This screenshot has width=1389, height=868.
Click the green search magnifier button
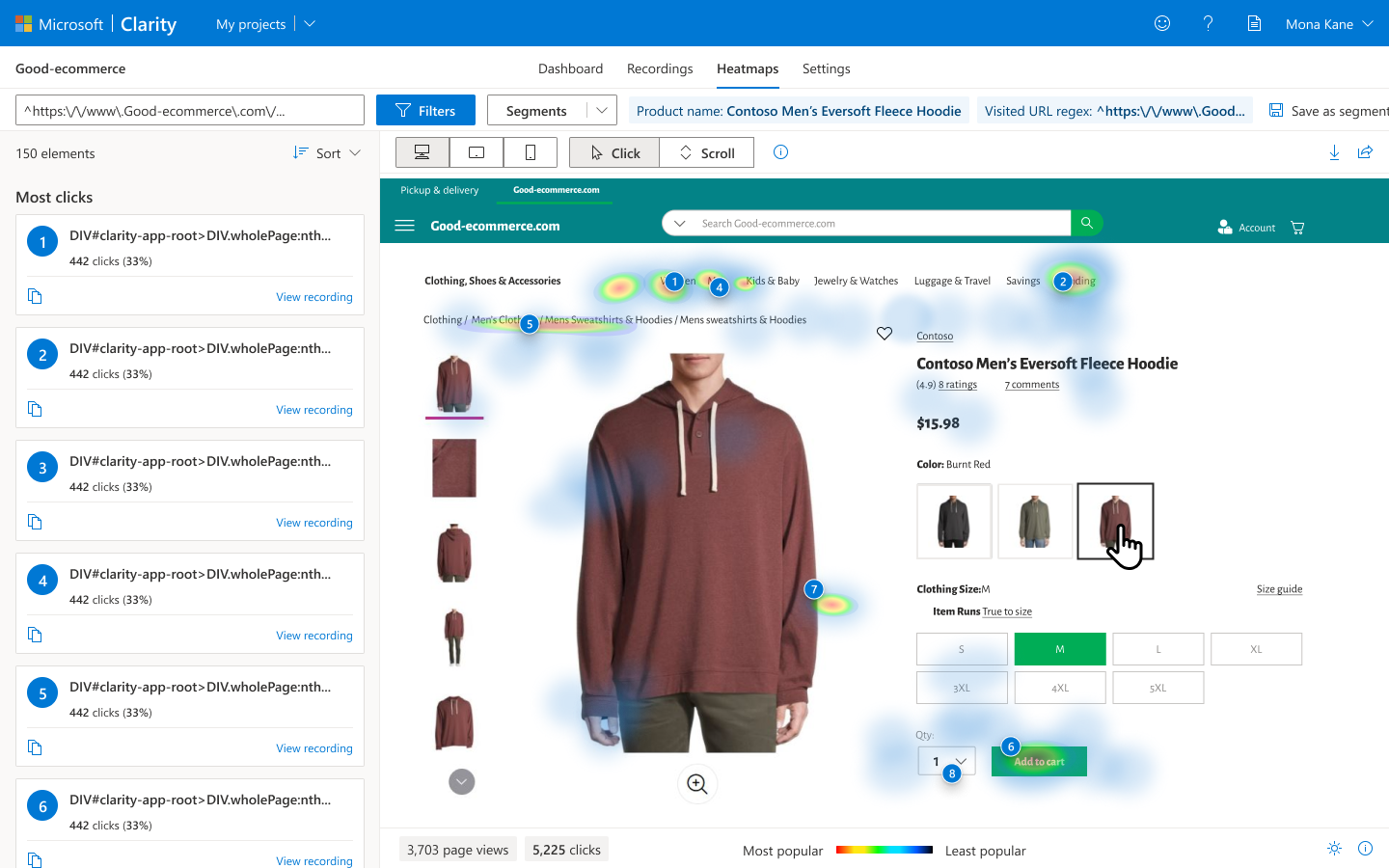pyautogui.click(x=1087, y=223)
